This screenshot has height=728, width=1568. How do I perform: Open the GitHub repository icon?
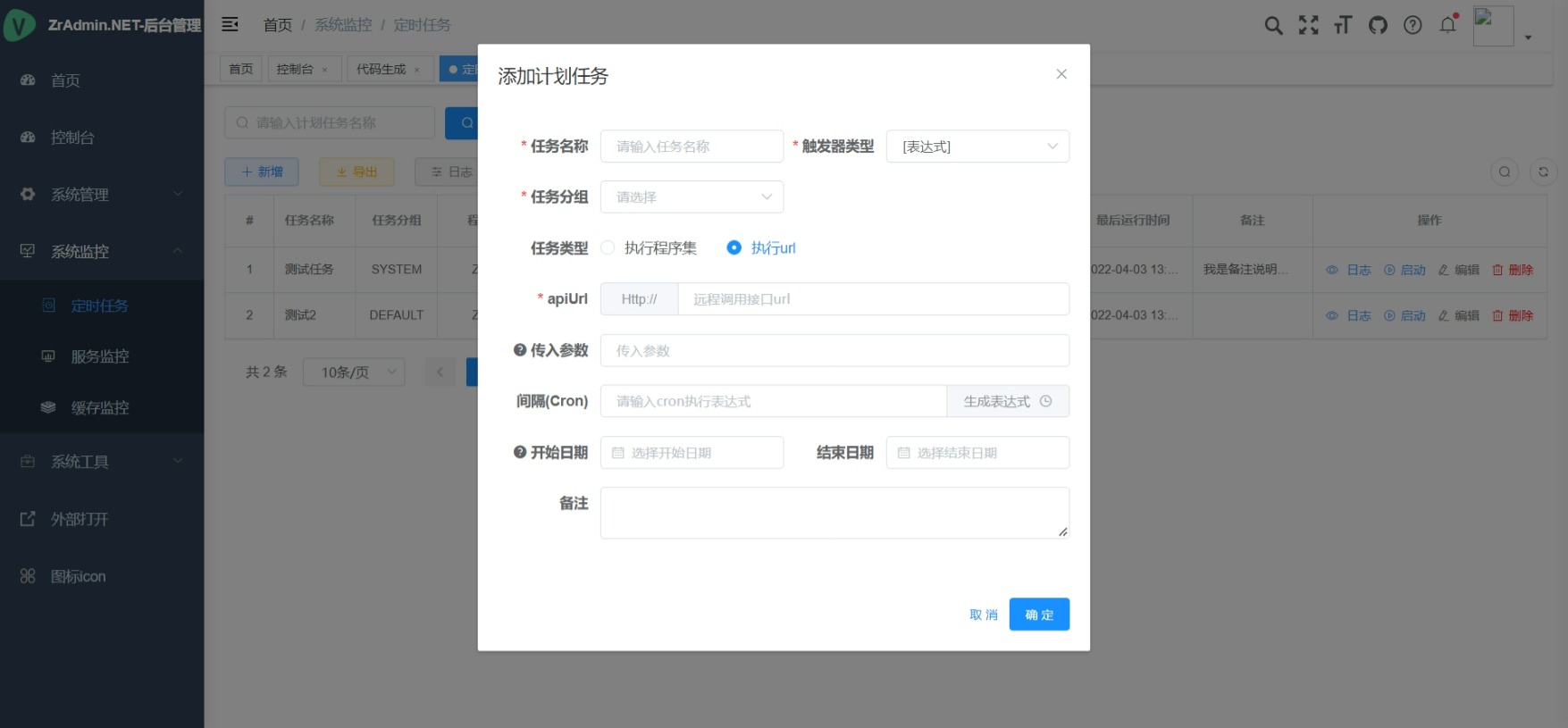tap(1378, 25)
